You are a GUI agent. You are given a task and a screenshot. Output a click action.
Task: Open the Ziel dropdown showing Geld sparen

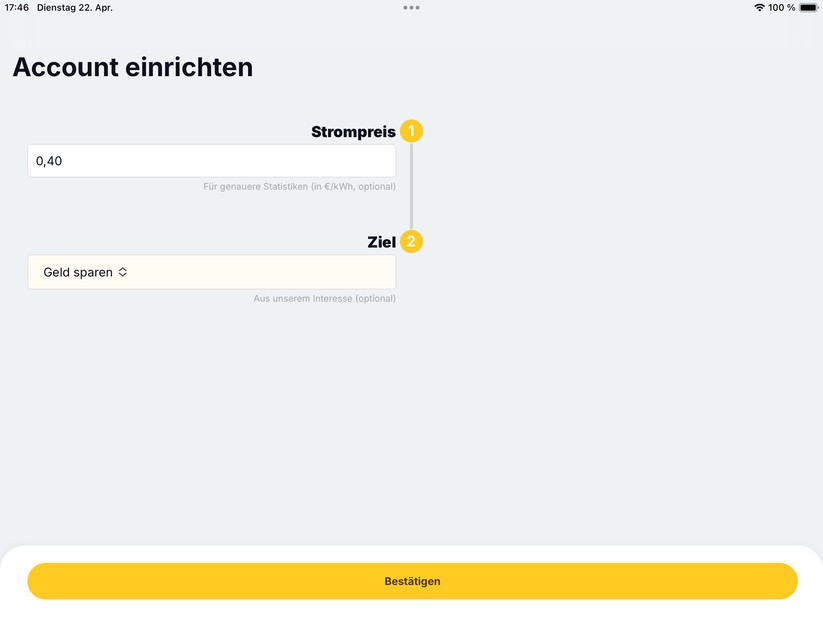[211, 272]
